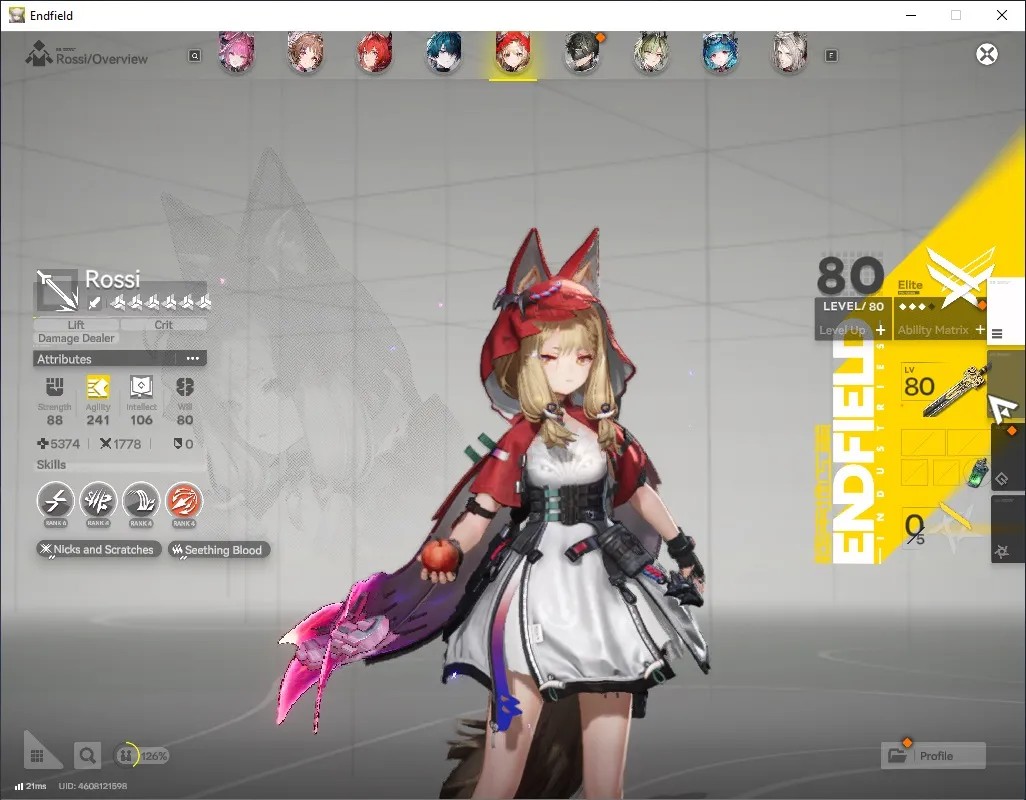Click the E next-operator key icon
This screenshot has width=1026, height=800.
click(x=831, y=56)
